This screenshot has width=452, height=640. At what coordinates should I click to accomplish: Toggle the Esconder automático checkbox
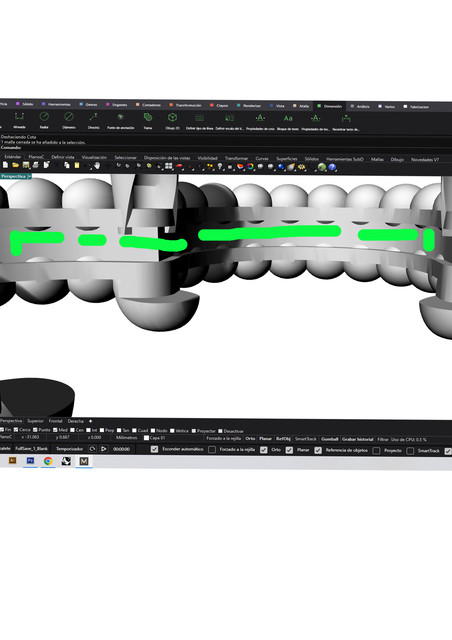154,449
